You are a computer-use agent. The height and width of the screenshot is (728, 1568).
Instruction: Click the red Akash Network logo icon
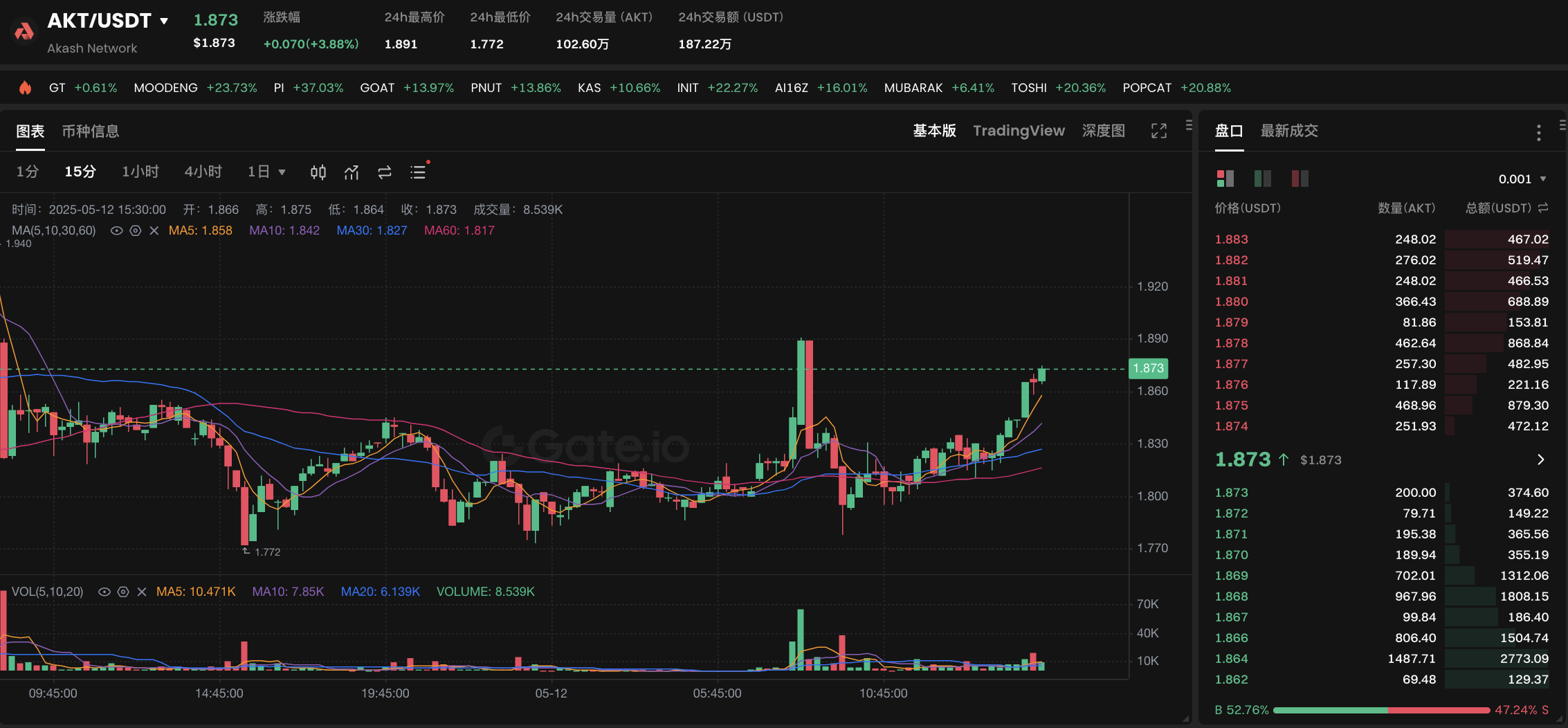tap(24, 31)
